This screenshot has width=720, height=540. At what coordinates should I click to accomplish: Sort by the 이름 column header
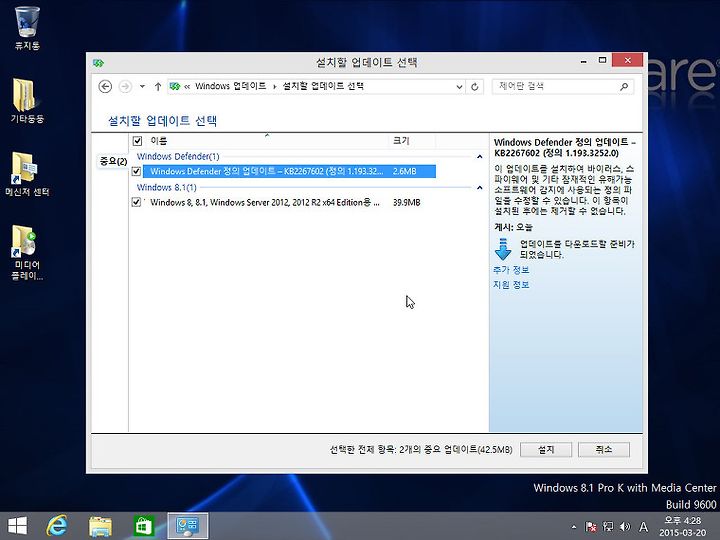pos(259,141)
